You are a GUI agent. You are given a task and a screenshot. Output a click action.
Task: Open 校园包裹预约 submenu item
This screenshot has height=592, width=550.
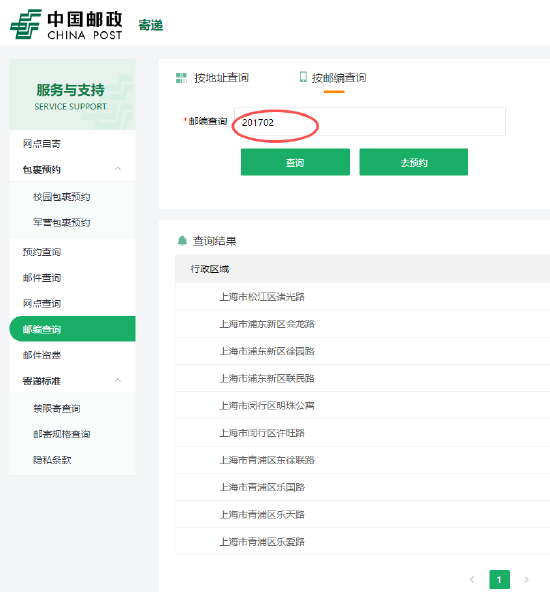tap(62, 197)
